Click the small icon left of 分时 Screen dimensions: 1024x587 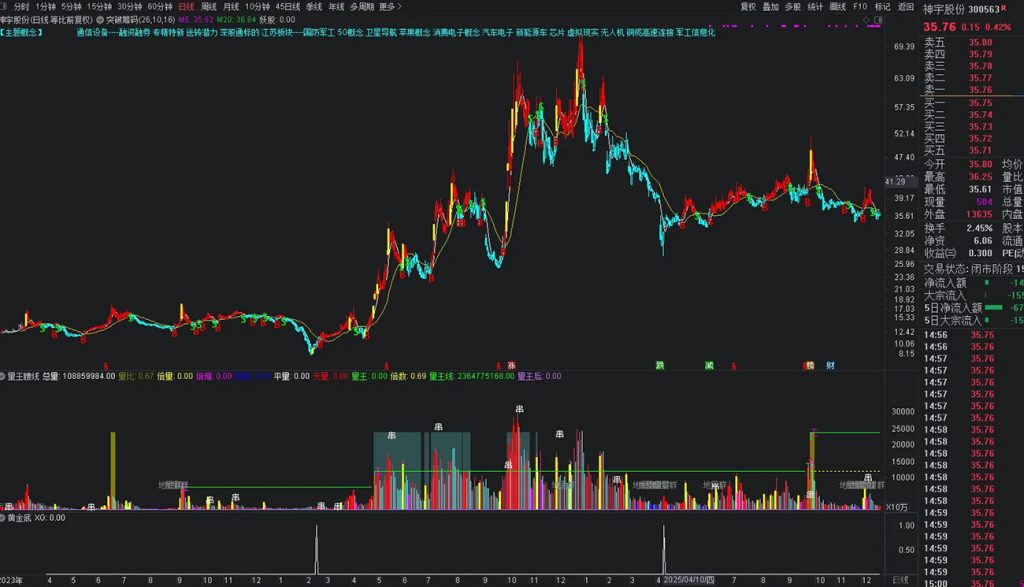(x=5, y=7)
